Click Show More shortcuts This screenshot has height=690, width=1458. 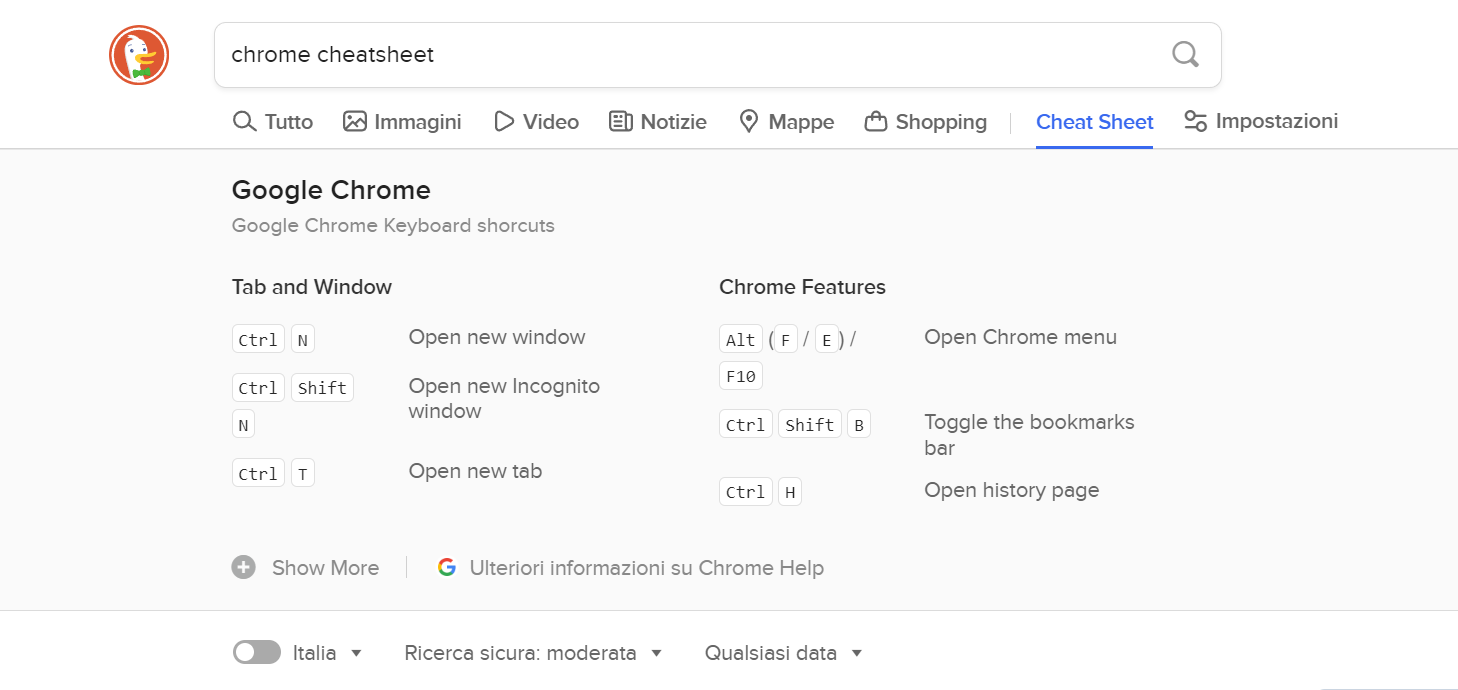(325, 566)
